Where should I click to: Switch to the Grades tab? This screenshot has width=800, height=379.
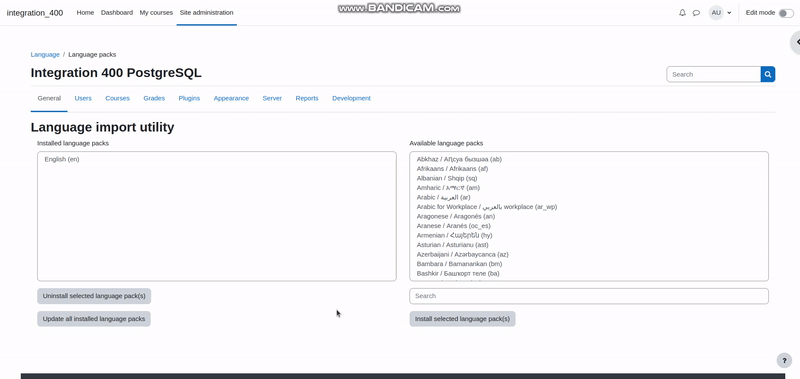pyautogui.click(x=154, y=98)
